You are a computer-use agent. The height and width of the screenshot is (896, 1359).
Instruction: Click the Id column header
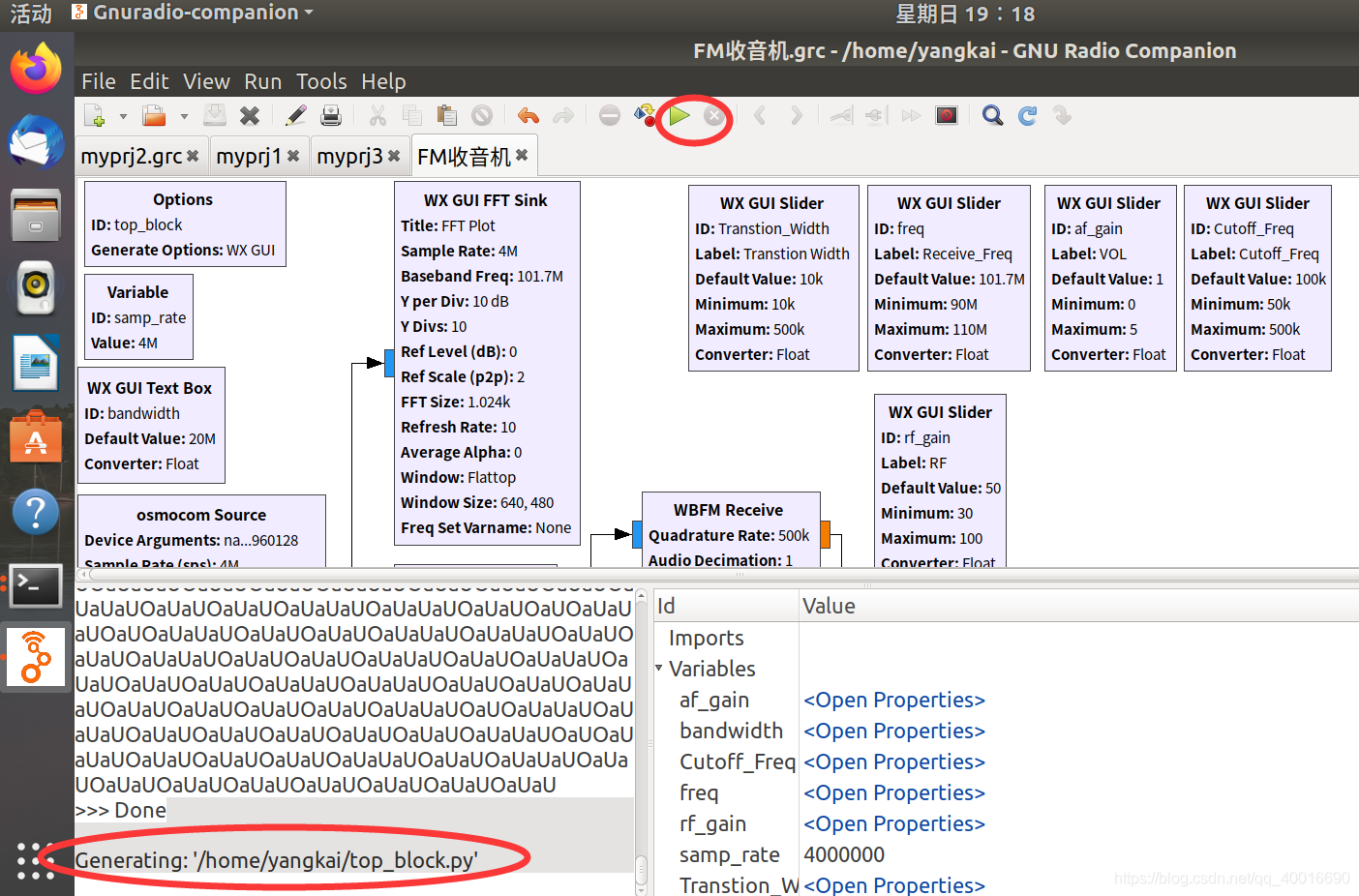726,606
